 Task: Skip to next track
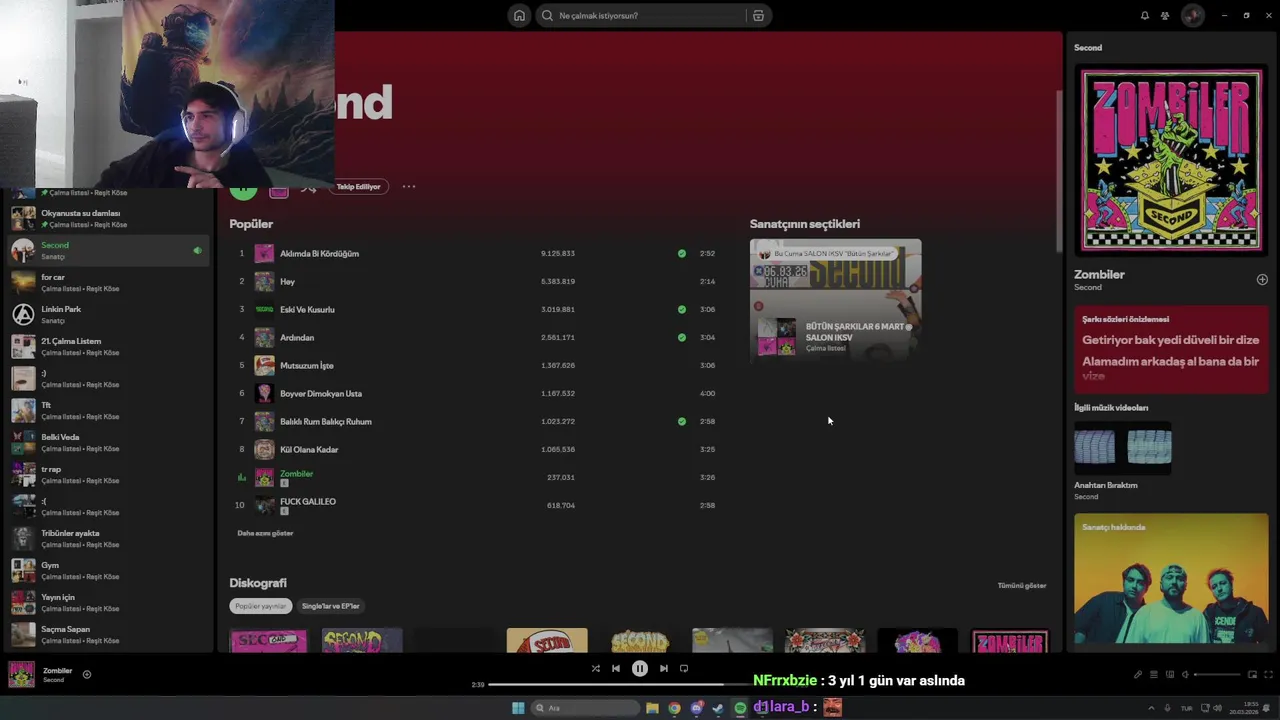tap(663, 668)
